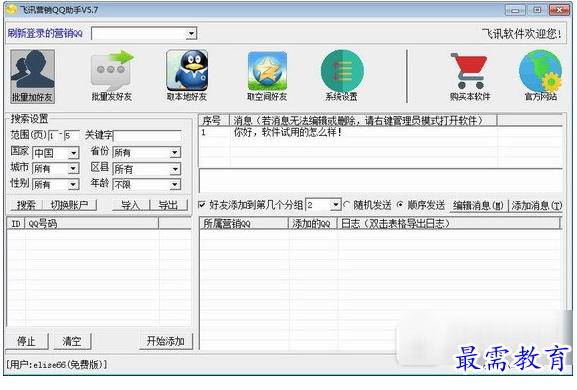577x390 pixels.
Task: Click the 导入 button
Action: (x=131, y=205)
